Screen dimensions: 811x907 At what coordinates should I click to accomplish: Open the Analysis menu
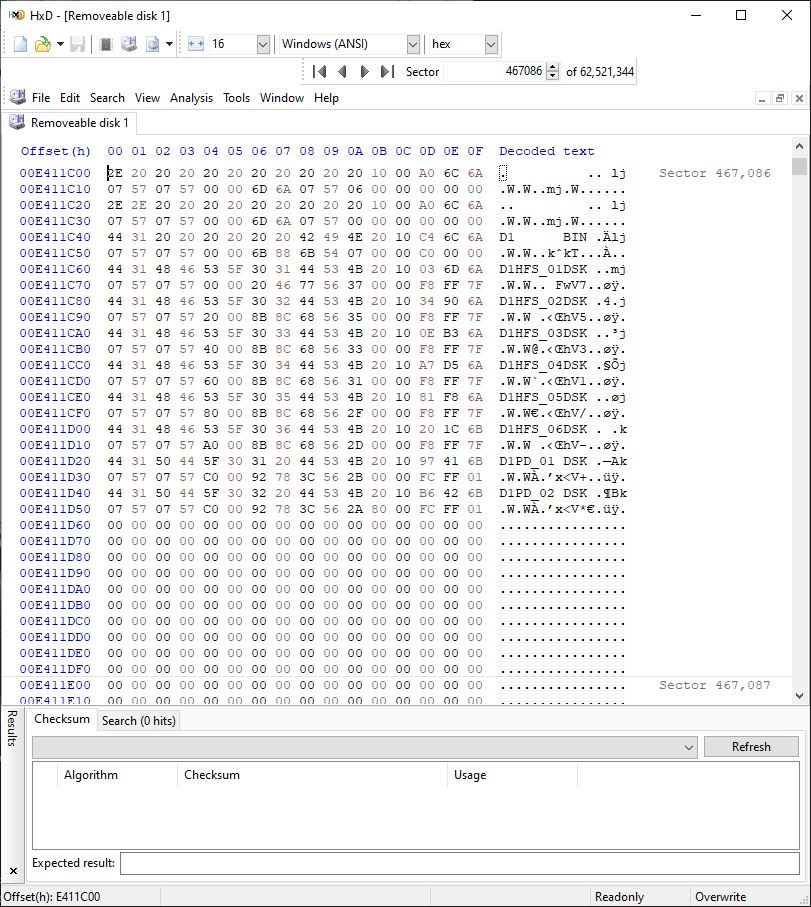[191, 98]
